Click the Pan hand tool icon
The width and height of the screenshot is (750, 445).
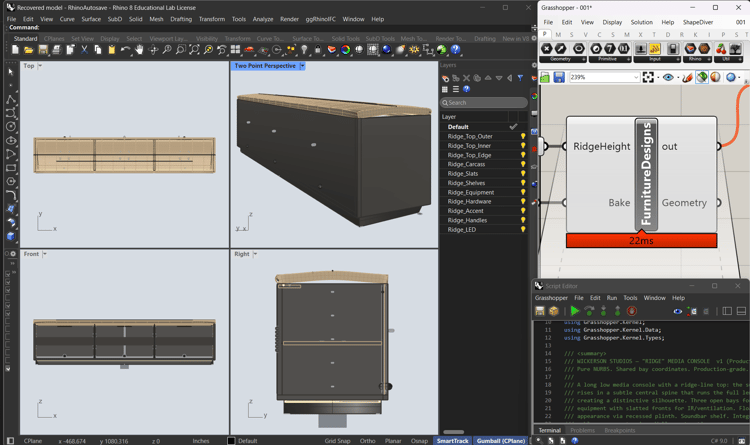pyautogui.click(x=139, y=49)
